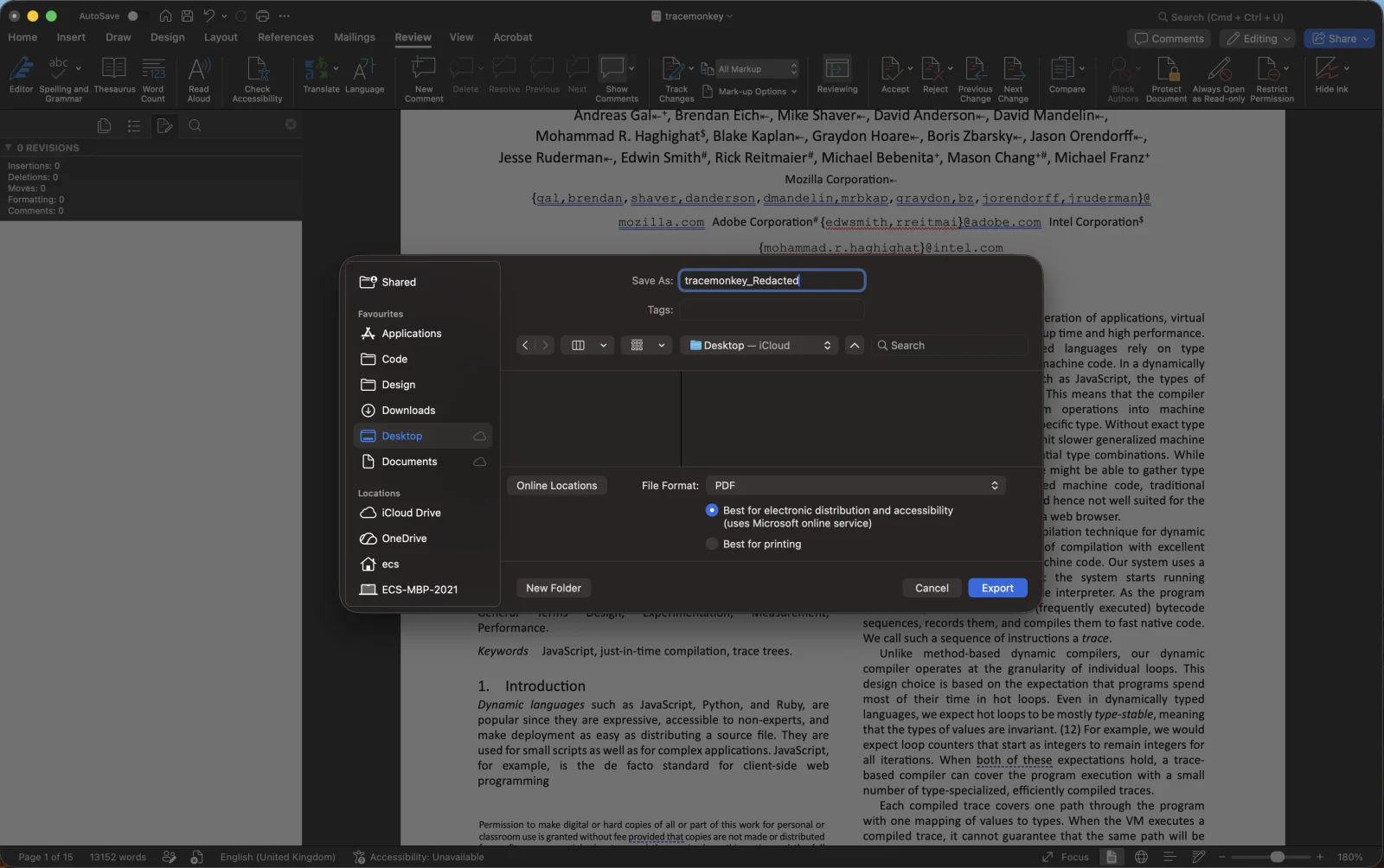Go to Next Change
This screenshot has width=1384, height=868.
click(x=1013, y=79)
